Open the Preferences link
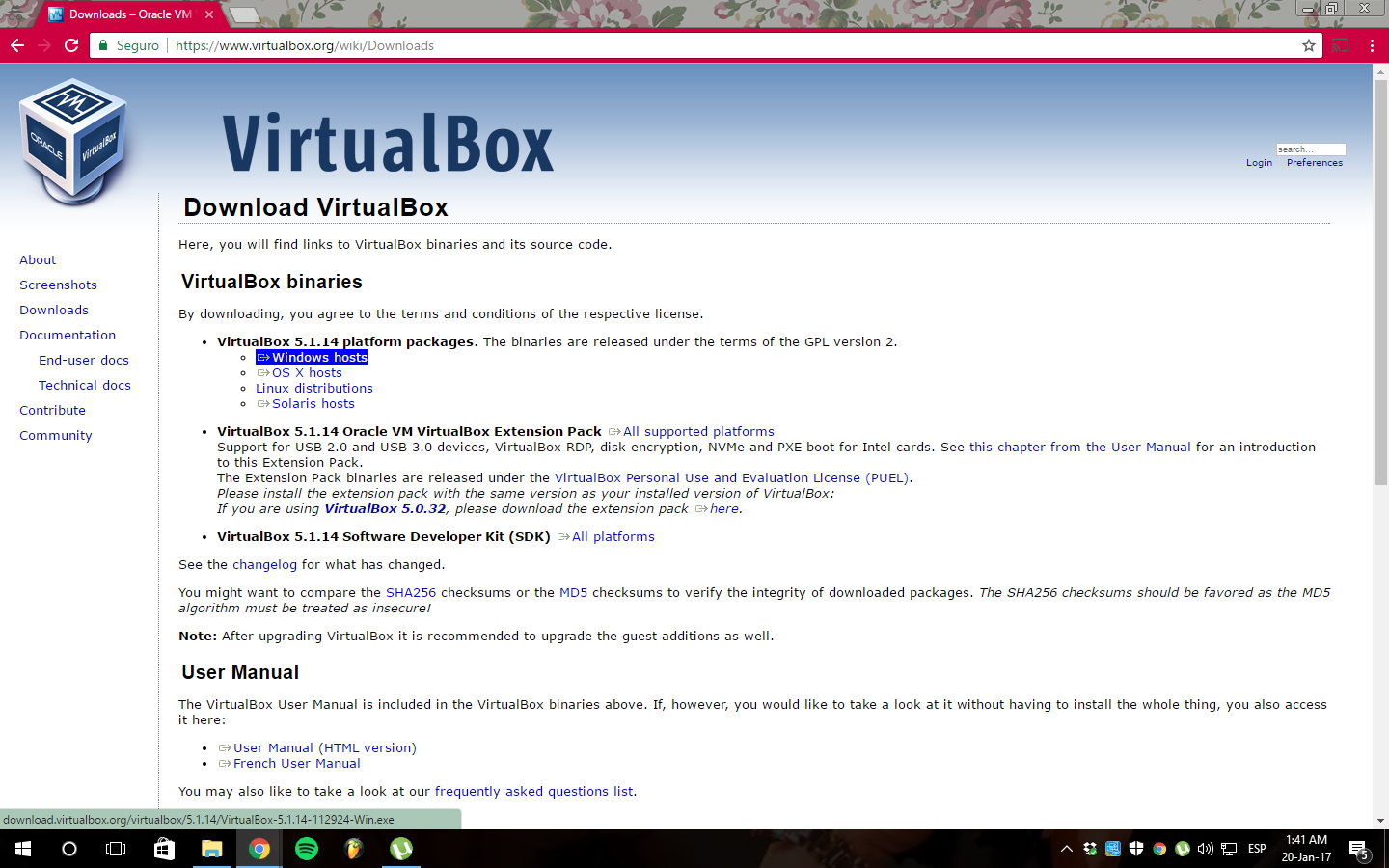 tap(1314, 163)
